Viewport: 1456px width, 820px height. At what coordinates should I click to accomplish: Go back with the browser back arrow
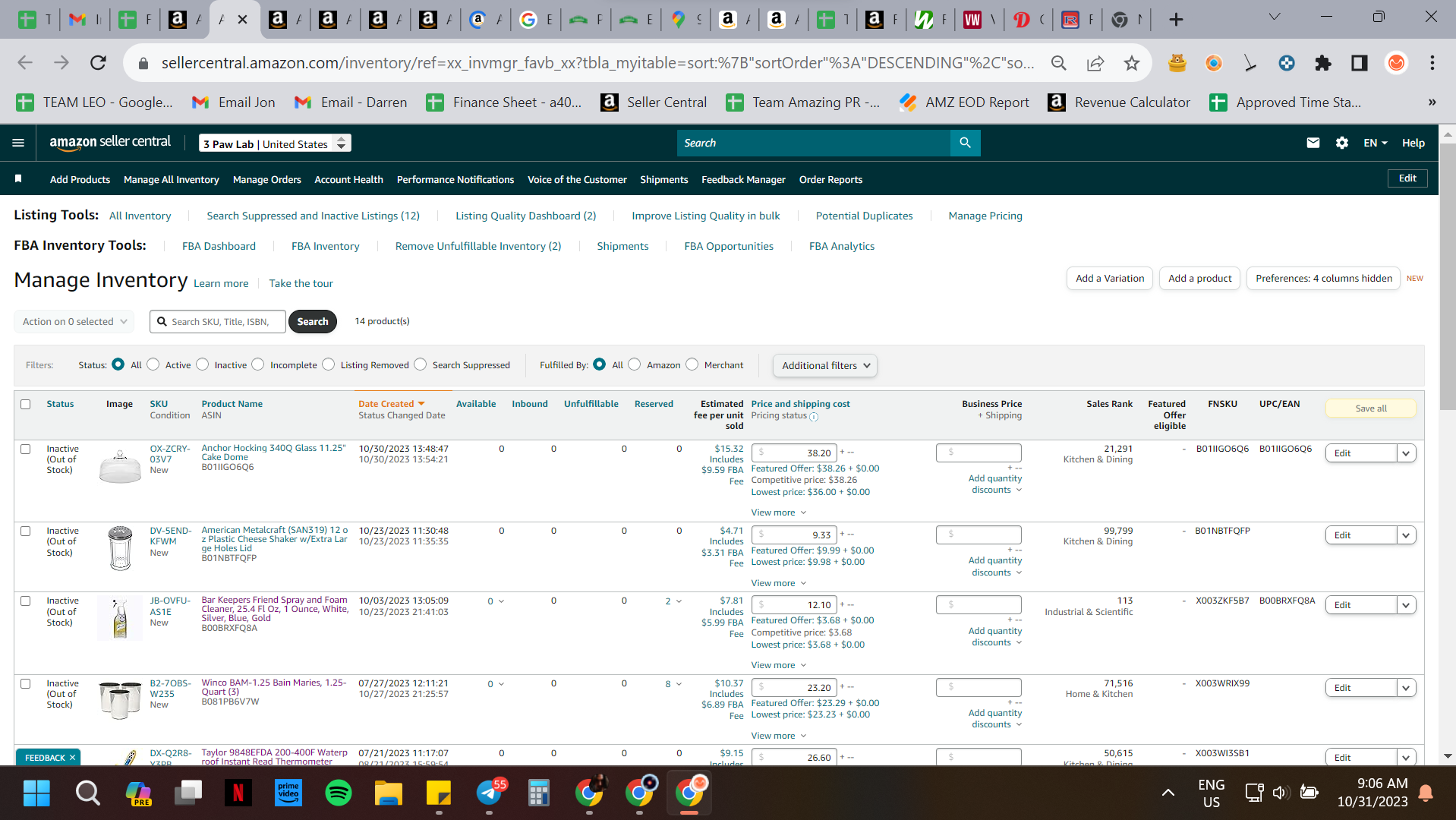[x=25, y=63]
